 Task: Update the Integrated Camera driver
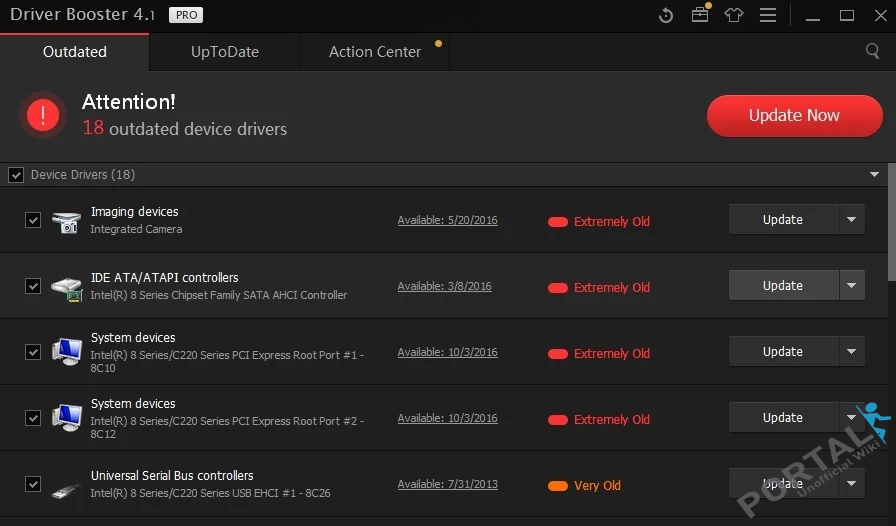(x=783, y=220)
